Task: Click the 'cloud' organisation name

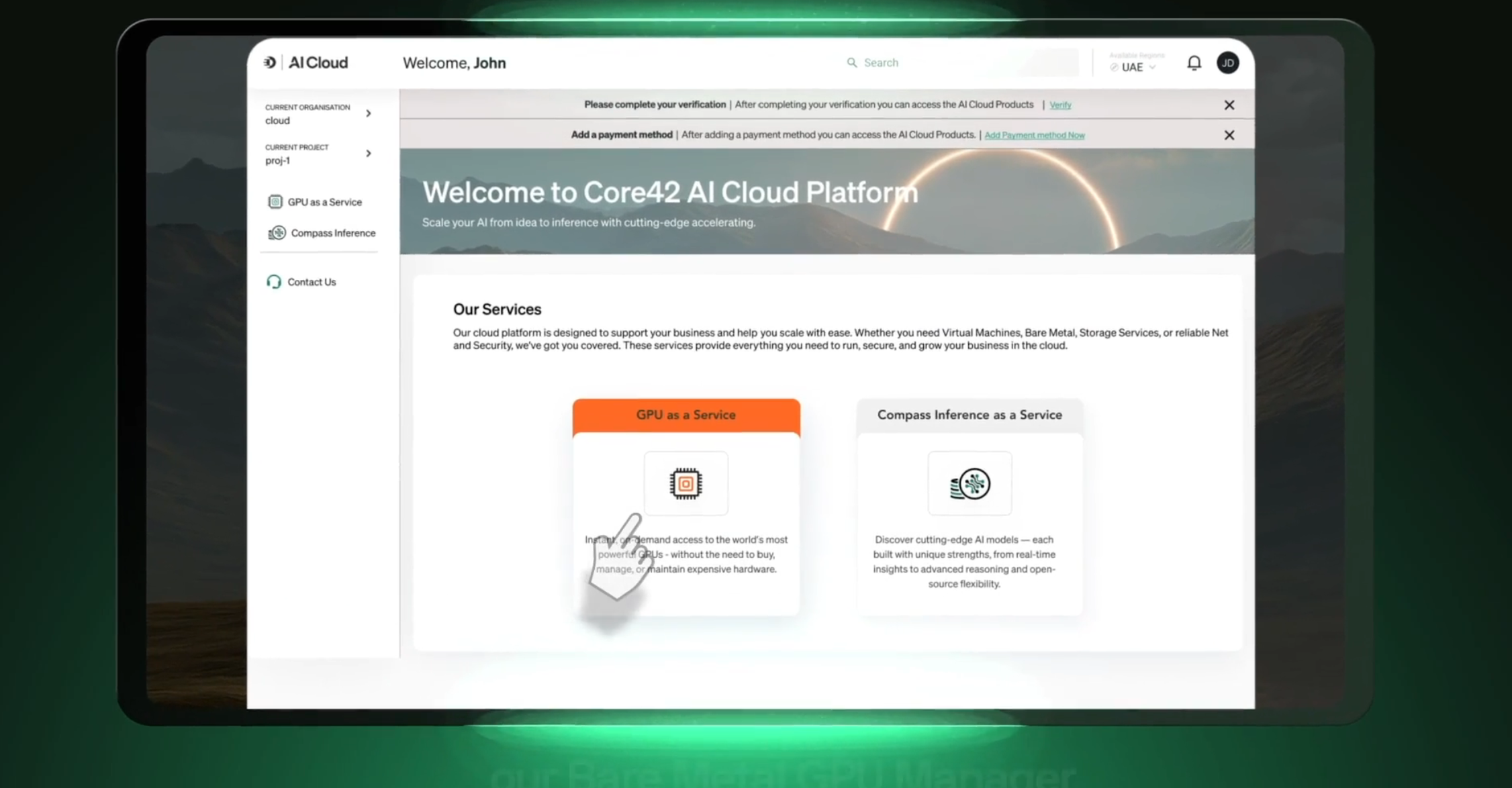Action: 277,121
